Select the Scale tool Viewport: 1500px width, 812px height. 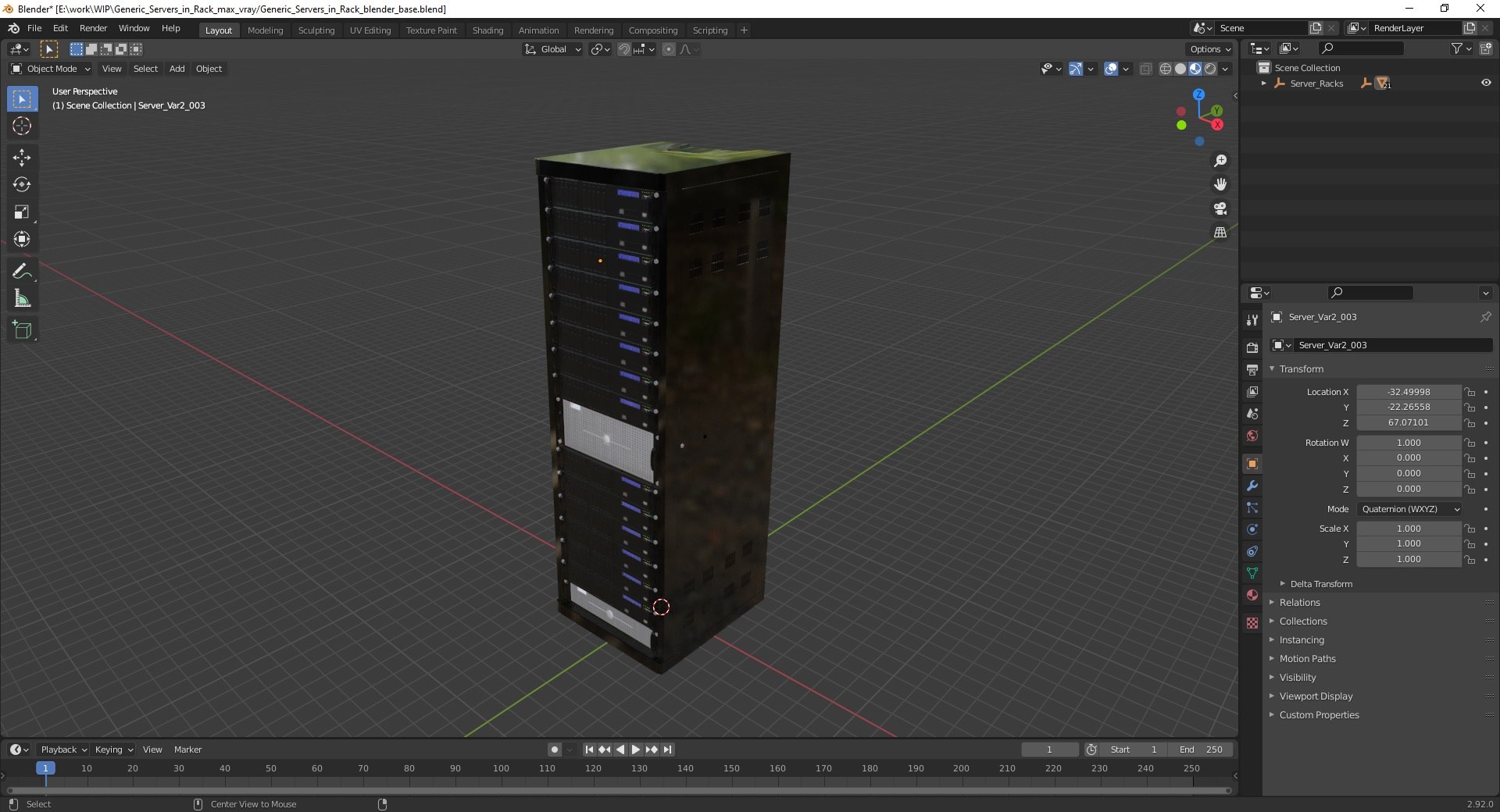(22, 212)
